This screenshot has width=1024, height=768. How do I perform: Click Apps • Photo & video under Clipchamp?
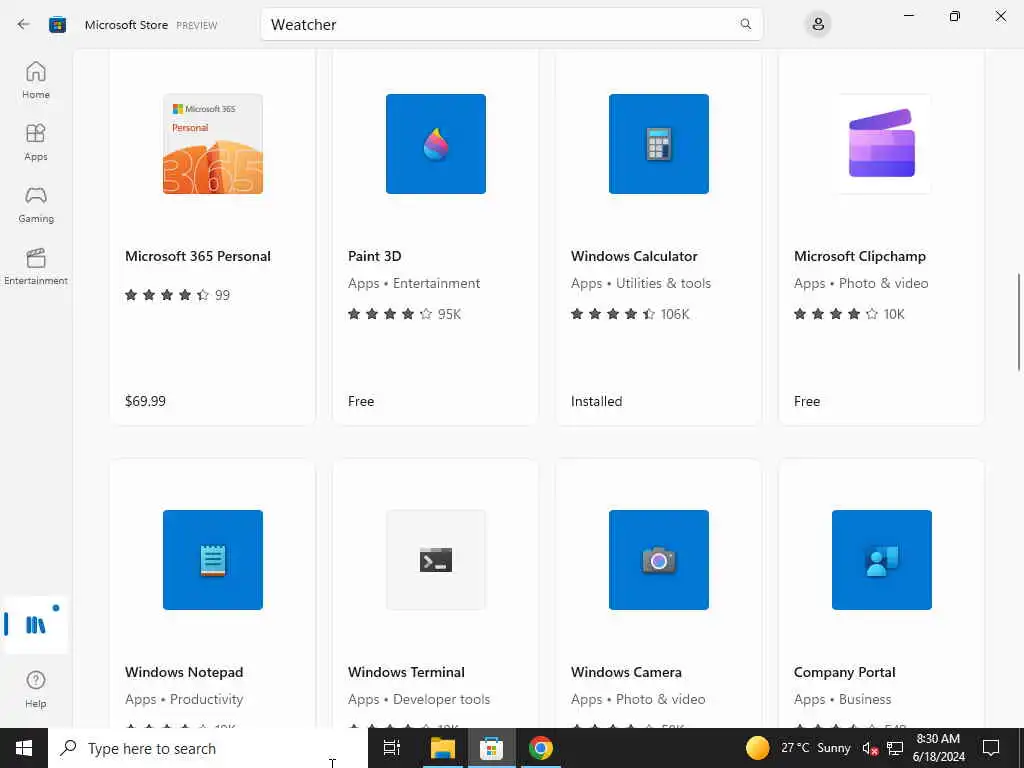coord(861,283)
